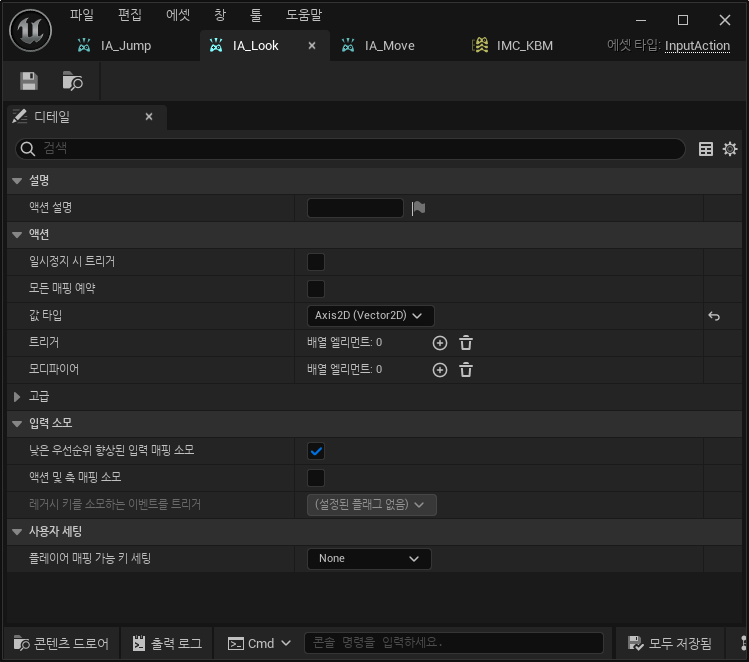
Task: Open 플레이어 매핑 가능 키 세팅 None dropdown
Action: [369, 559]
